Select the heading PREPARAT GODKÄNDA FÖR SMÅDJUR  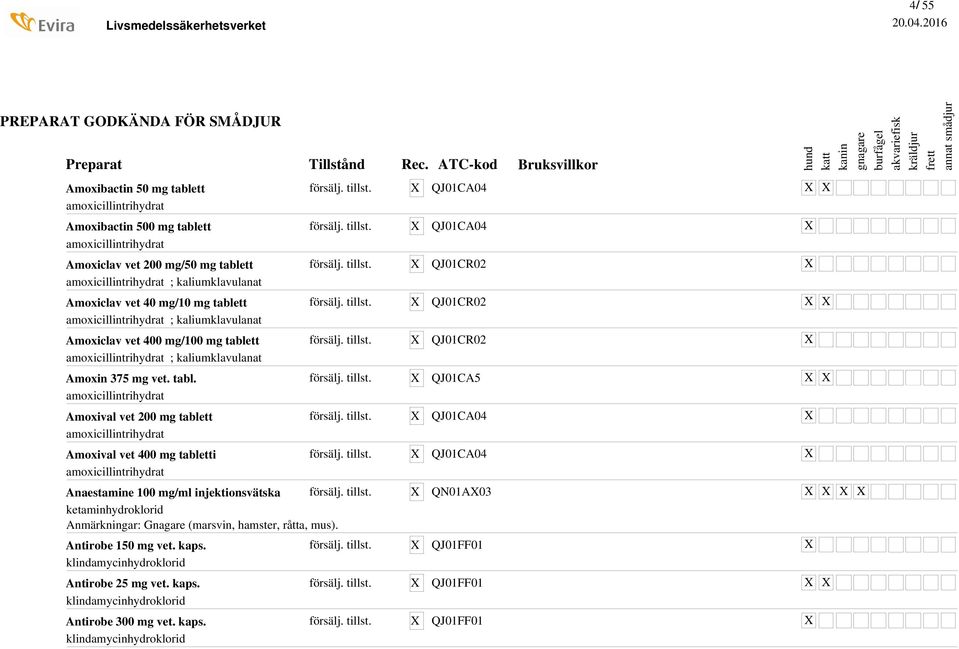coord(141,121)
